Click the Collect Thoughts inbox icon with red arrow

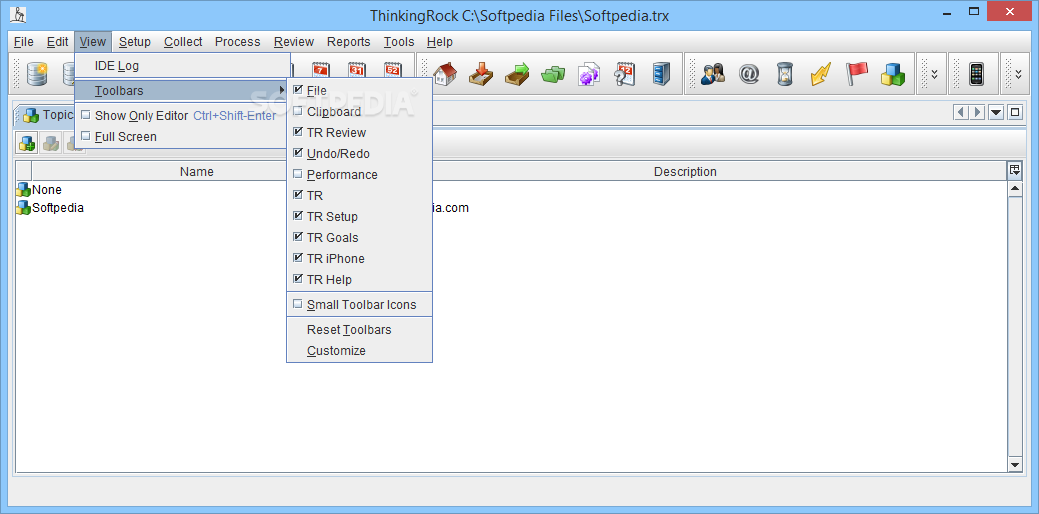click(481, 74)
